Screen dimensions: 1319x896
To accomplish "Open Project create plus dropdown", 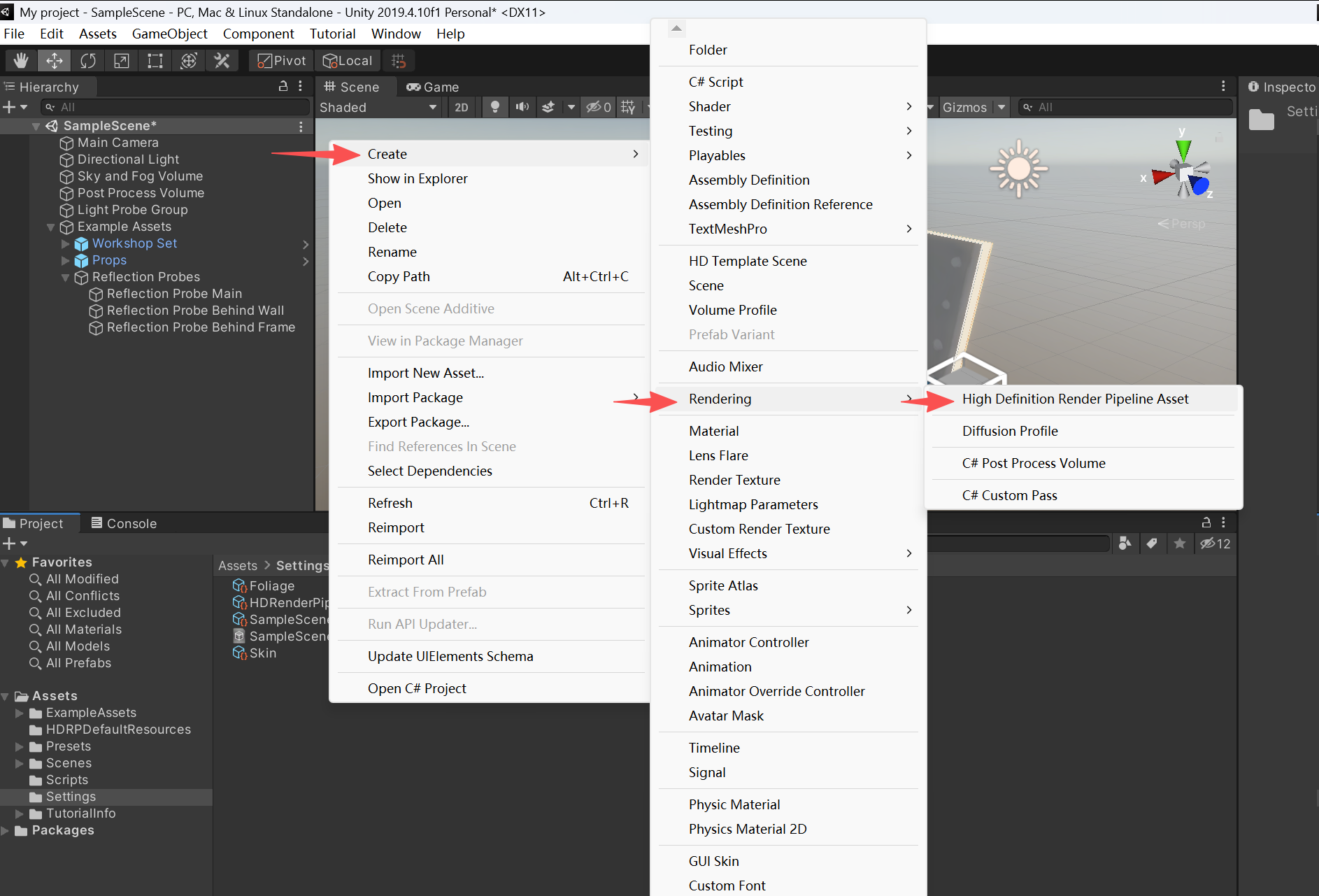I will 15,543.
